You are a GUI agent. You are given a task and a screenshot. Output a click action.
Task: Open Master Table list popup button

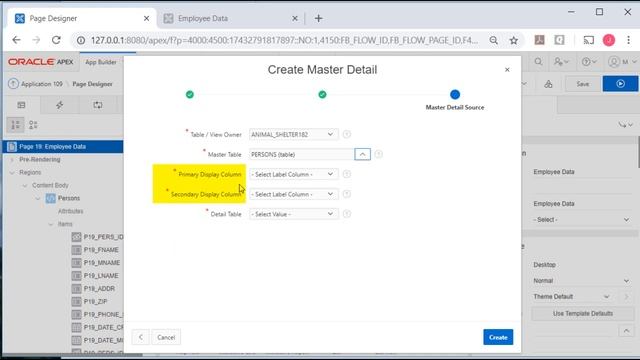point(362,154)
